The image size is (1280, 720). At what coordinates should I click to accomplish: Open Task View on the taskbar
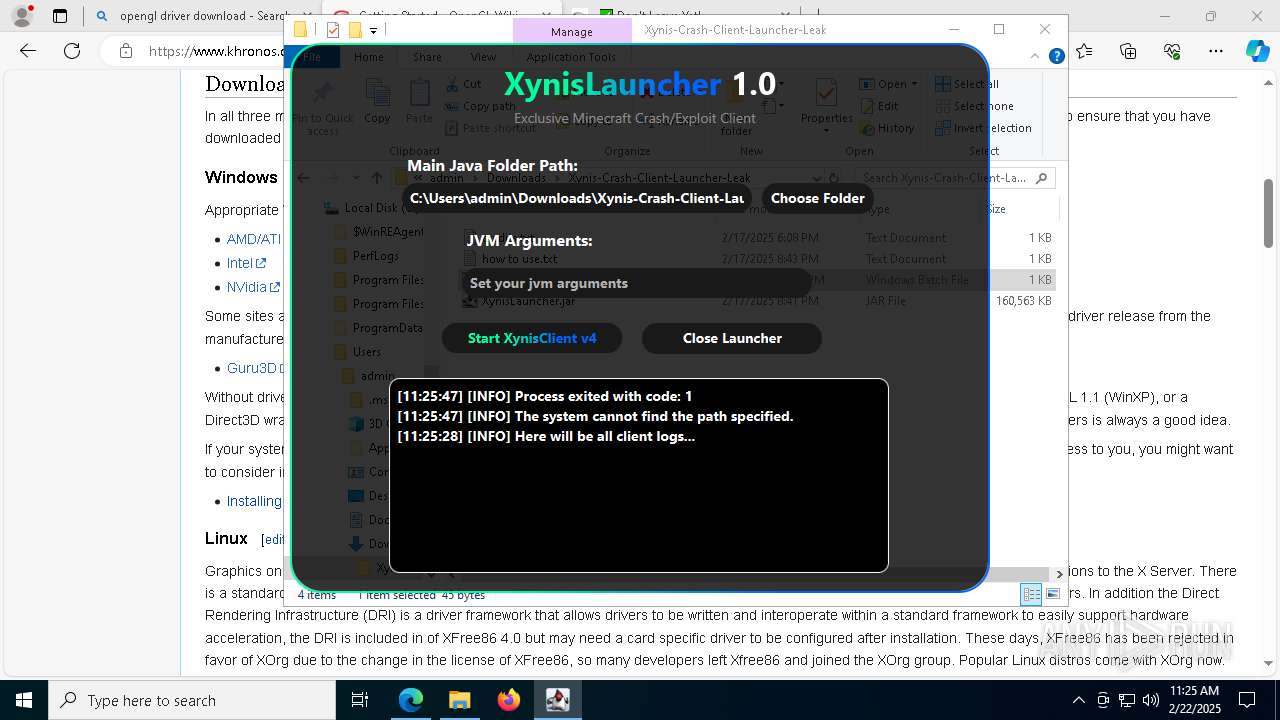click(360, 700)
